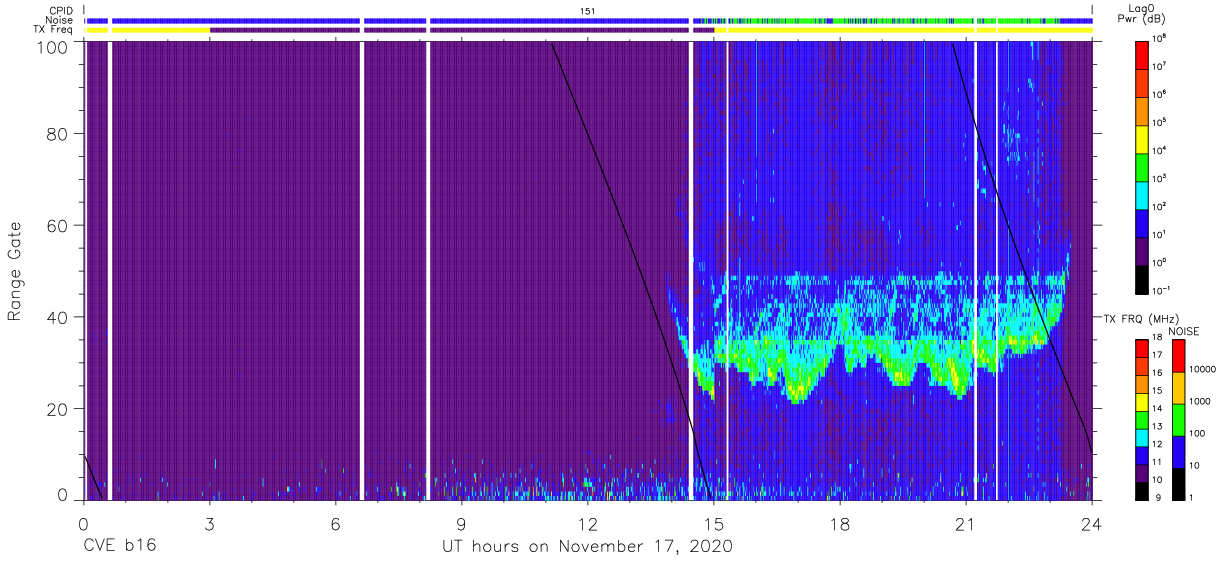Select the yellow segment in Lag0 power colorbar
The height and width of the screenshot is (567, 1228).
(x=1144, y=137)
